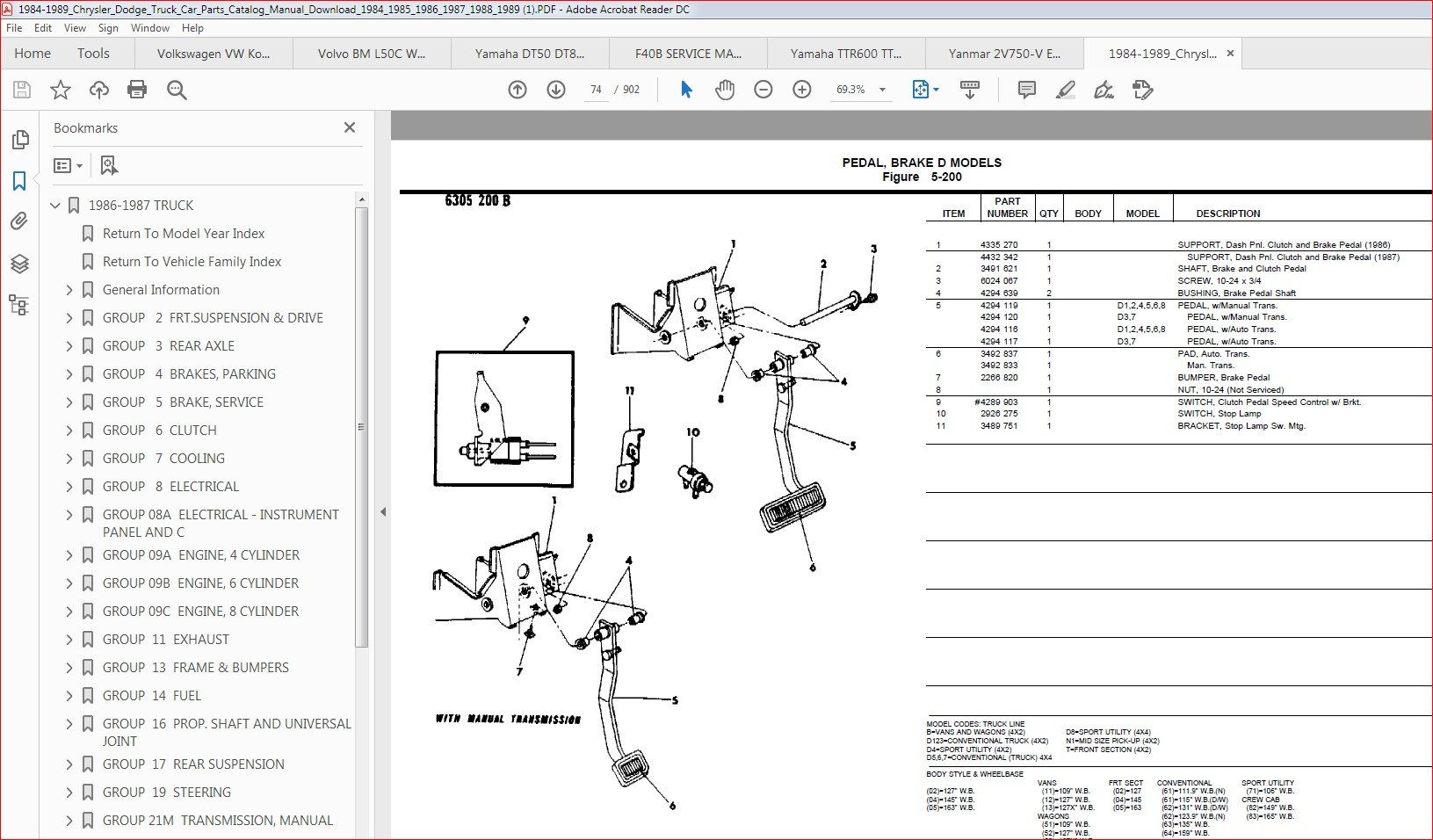This screenshot has height=840, width=1433.
Task: Open the File menu
Action: 14,28
